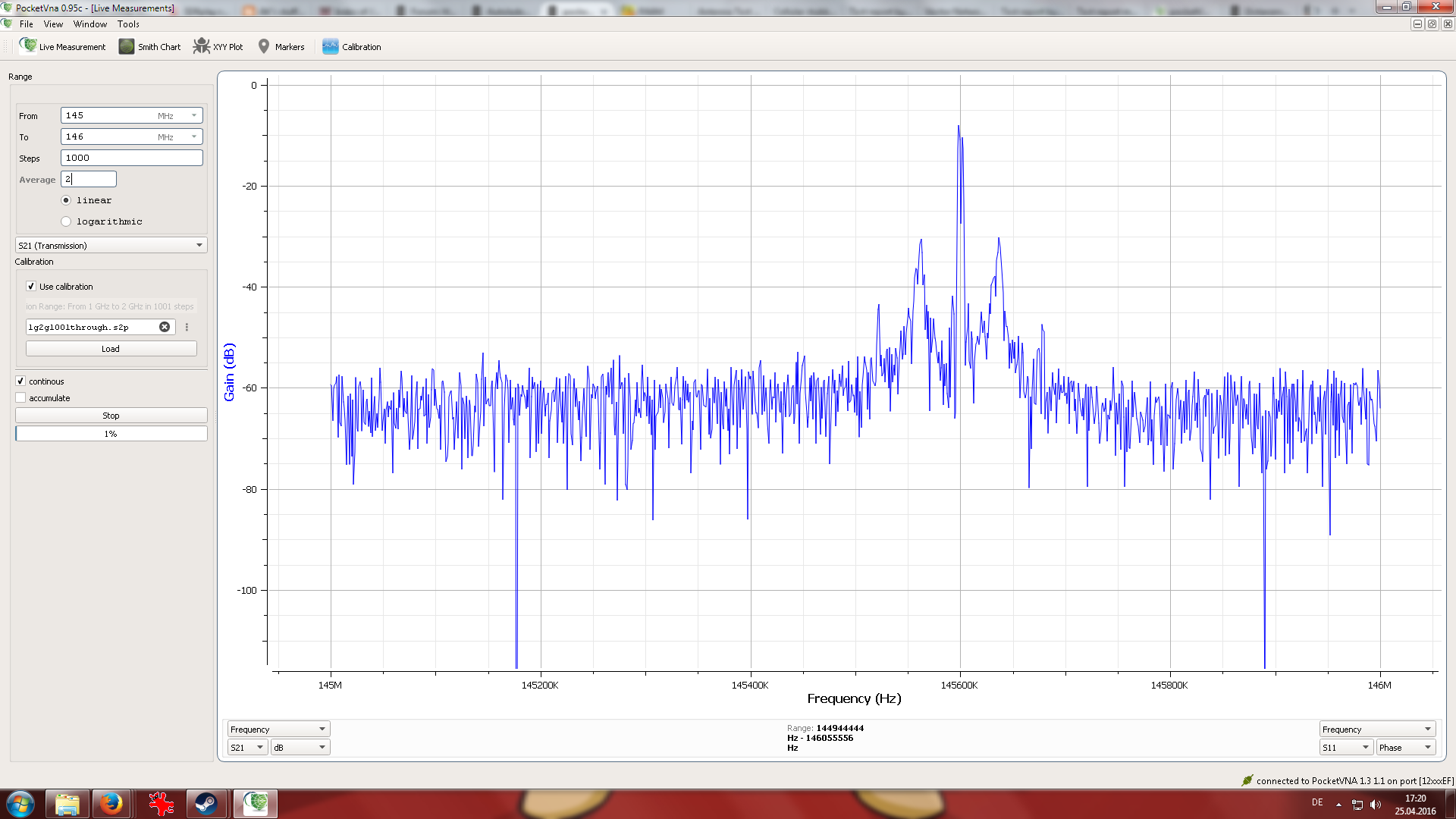Open Phase format dropdown
This screenshot has height=819, width=1456.
(1406, 747)
